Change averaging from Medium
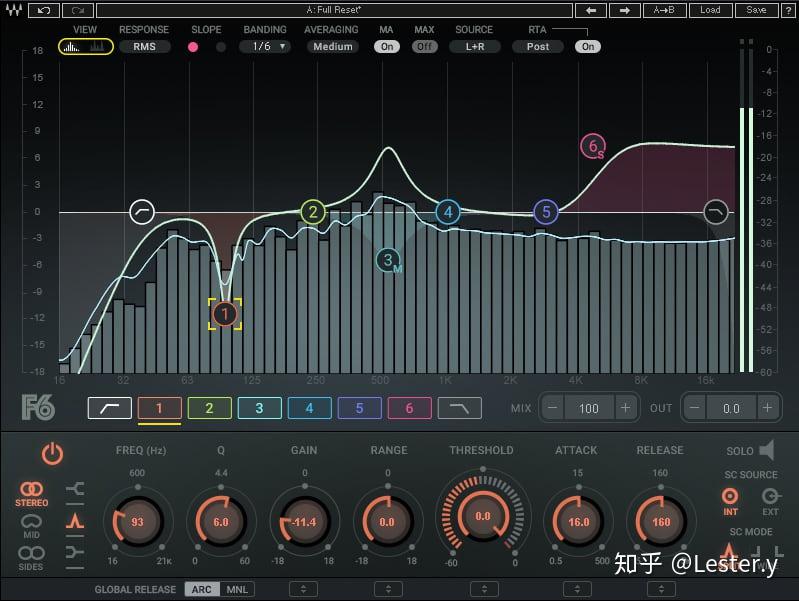This screenshot has width=799, height=601. point(333,47)
